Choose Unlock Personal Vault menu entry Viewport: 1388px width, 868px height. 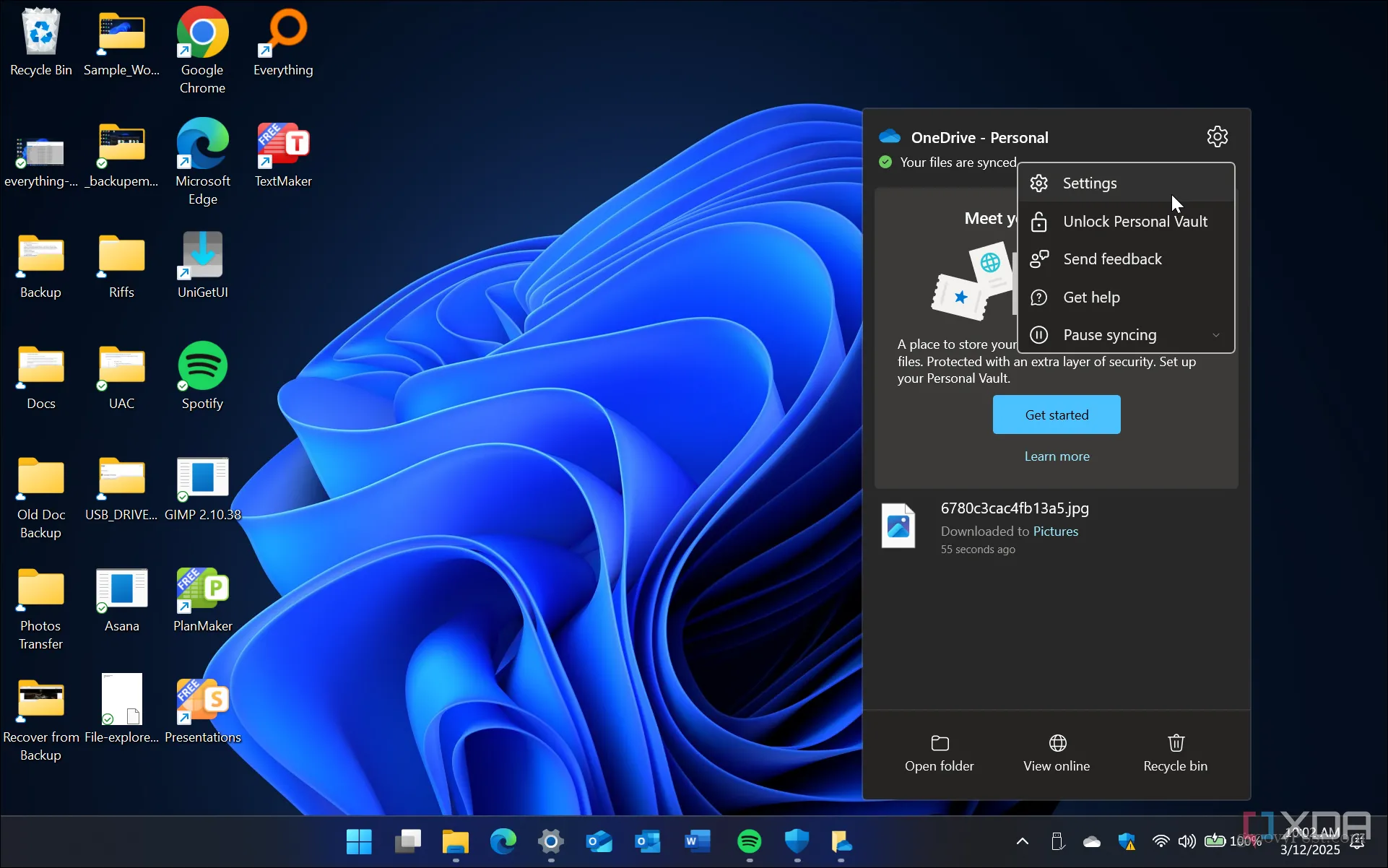coord(1135,222)
